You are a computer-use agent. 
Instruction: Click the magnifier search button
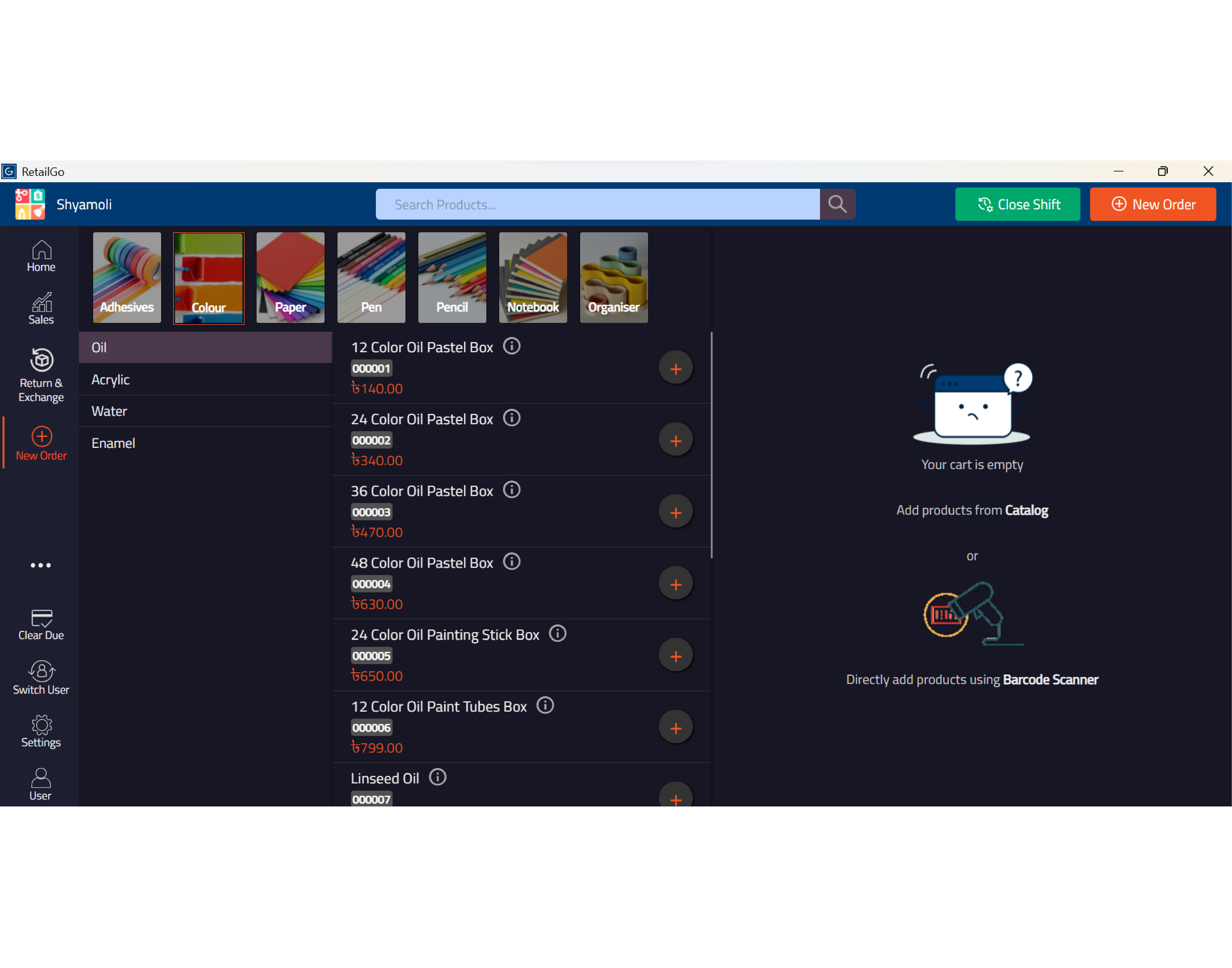837,204
